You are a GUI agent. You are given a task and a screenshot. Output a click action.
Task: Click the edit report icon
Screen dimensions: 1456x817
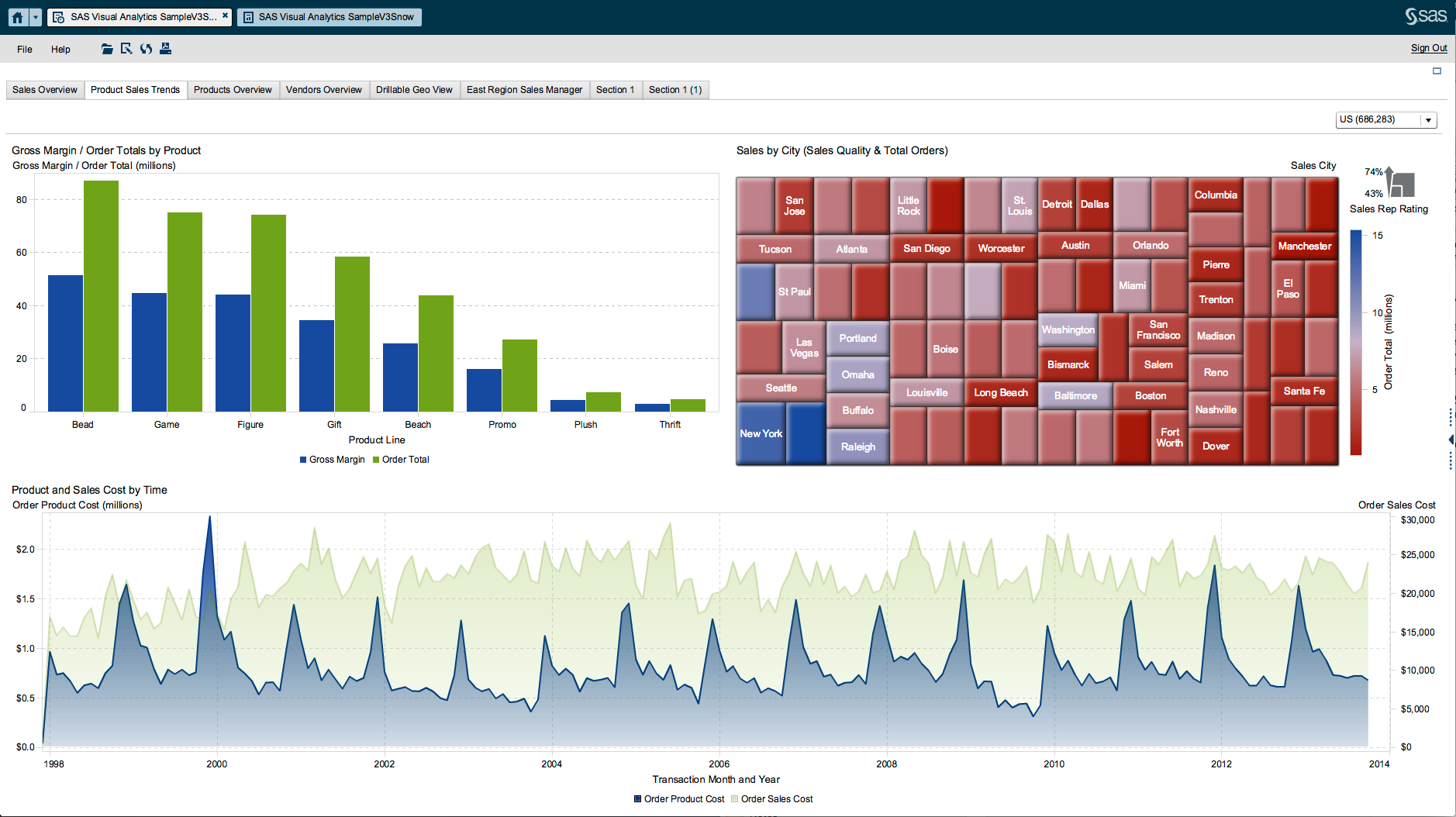pos(126,49)
